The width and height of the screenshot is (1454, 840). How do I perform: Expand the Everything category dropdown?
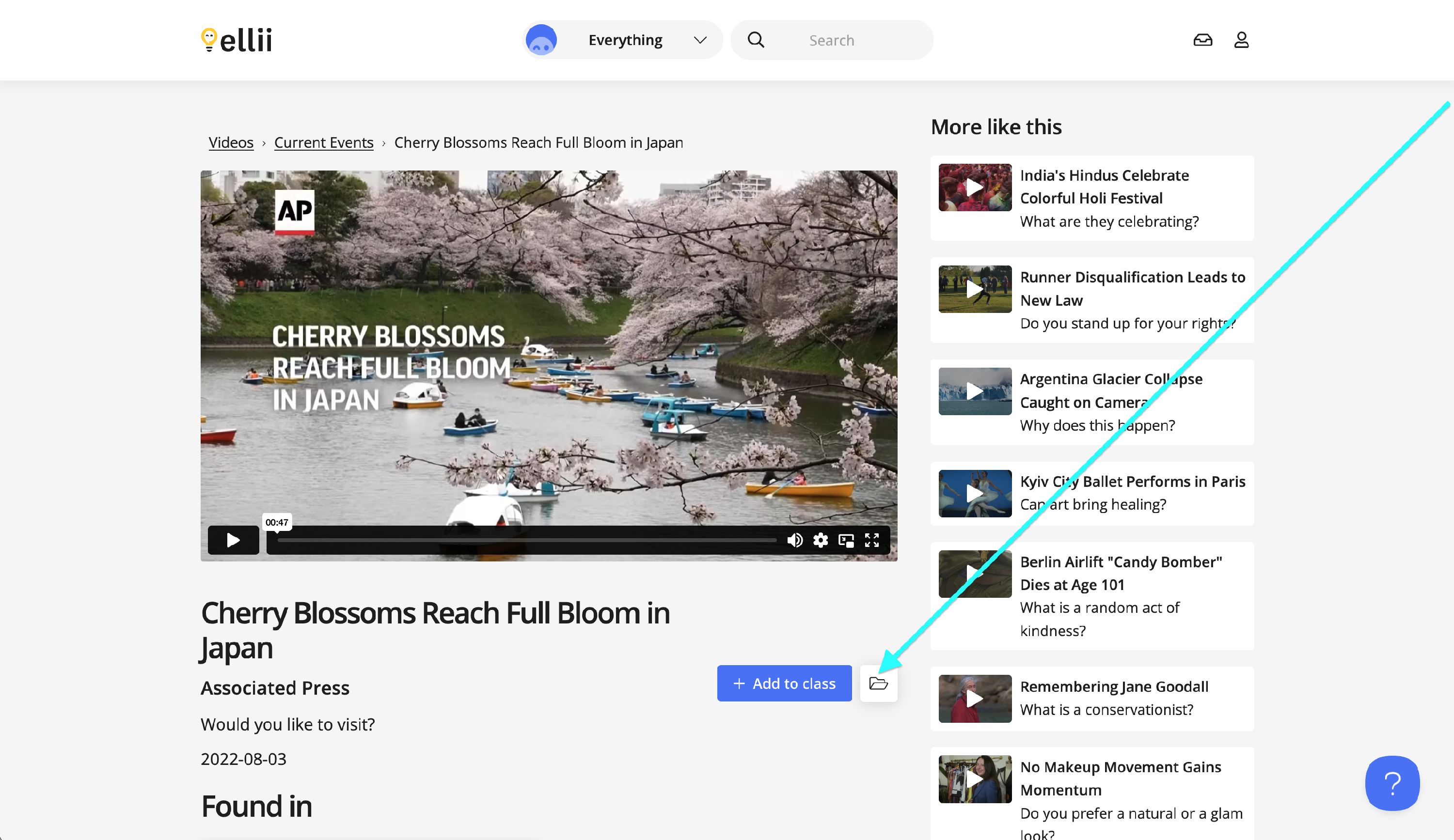pyautogui.click(x=625, y=40)
